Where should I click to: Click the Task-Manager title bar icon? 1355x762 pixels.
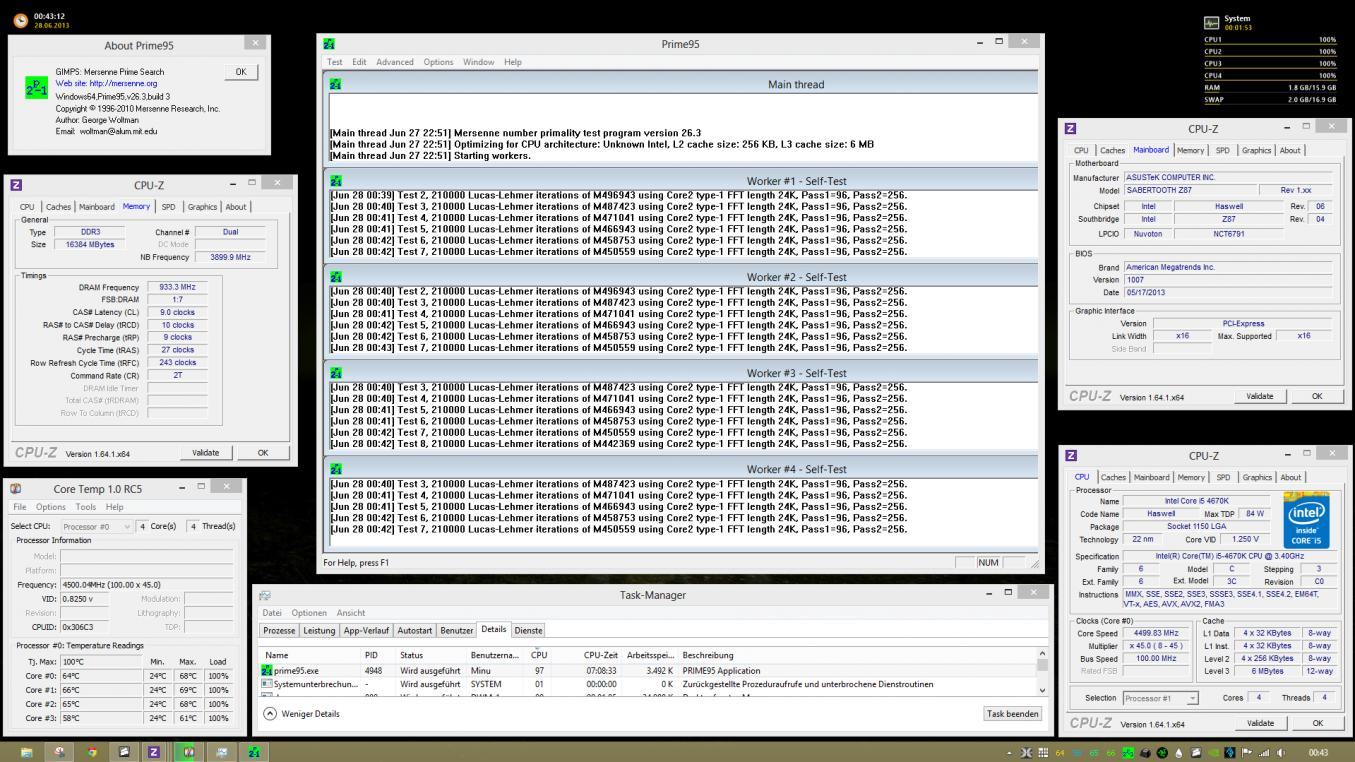coord(265,595)
